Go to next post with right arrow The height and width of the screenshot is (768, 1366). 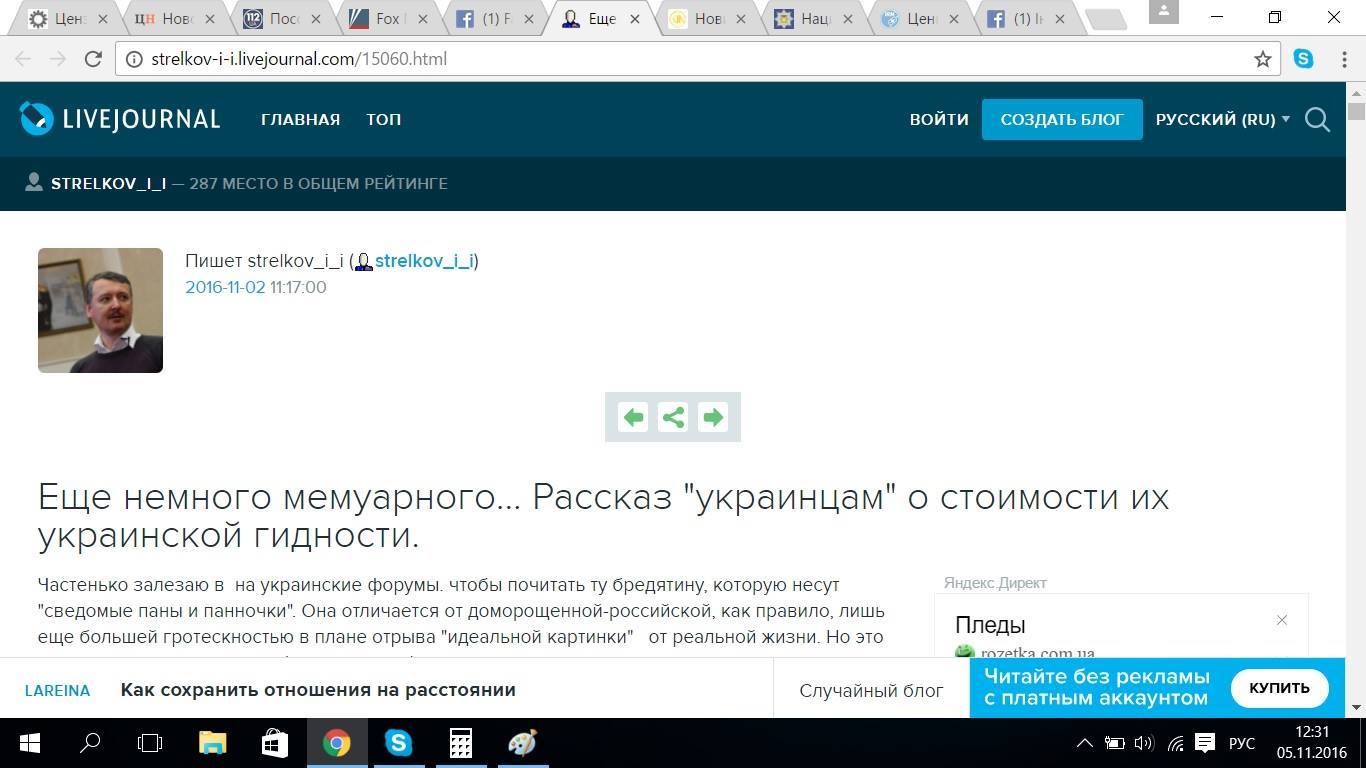tap(713, 417)
